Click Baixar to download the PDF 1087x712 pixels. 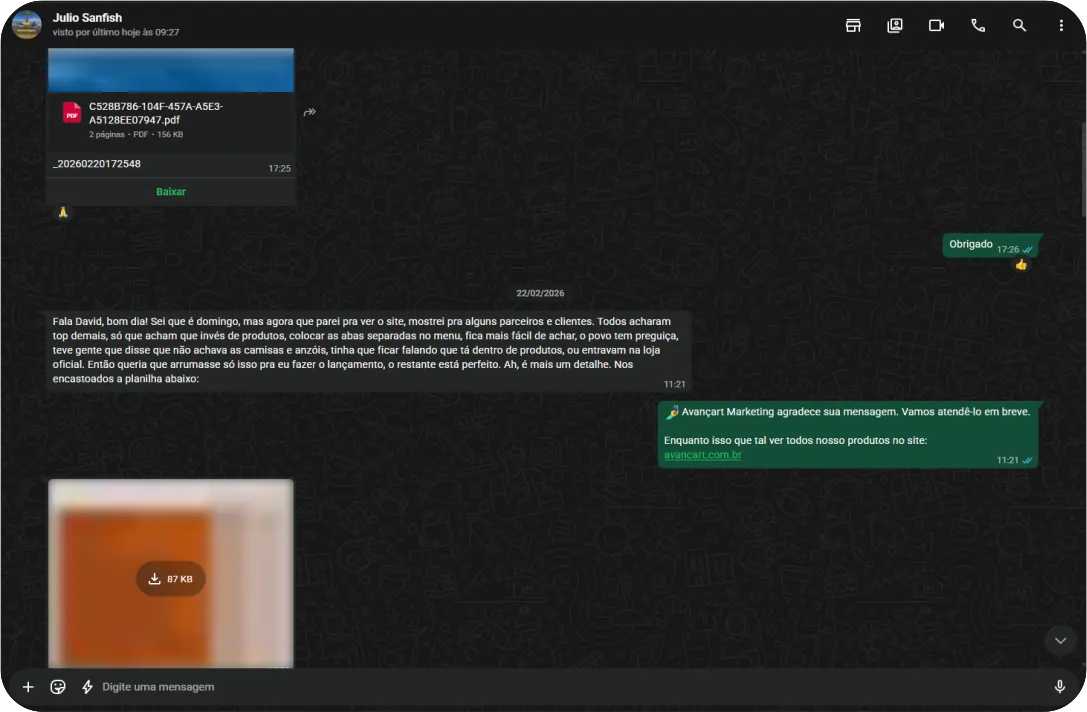171,191
